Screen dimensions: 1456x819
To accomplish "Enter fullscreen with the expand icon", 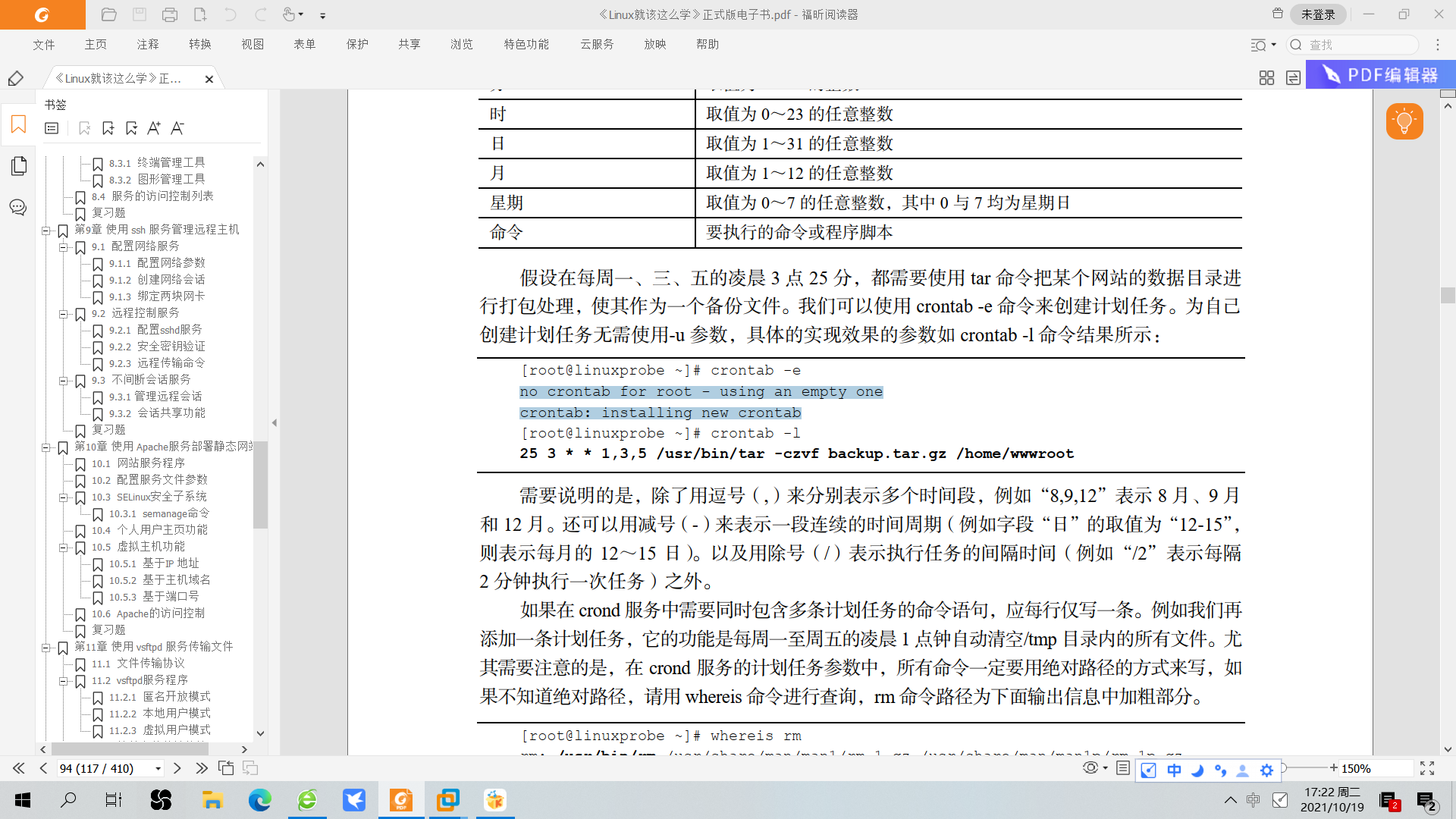I will [1427, 768].
